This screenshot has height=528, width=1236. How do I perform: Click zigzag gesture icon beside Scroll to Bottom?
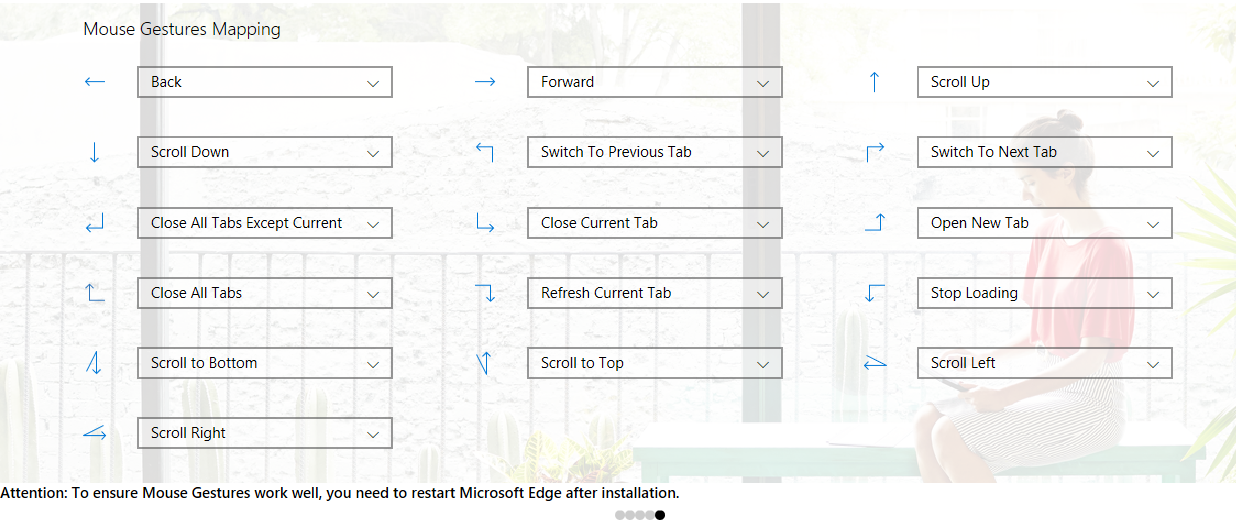point(95,363)
